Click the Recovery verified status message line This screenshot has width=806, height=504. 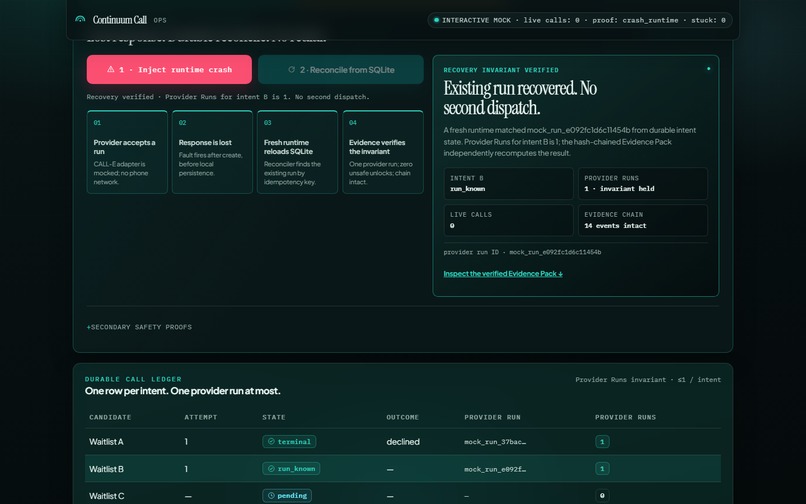(x=228, y=97)
